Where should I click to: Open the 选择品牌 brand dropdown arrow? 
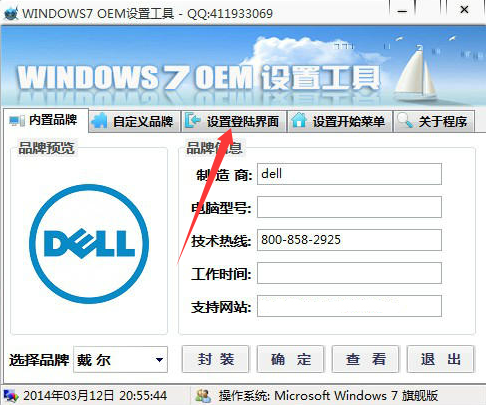pos(159,360)
